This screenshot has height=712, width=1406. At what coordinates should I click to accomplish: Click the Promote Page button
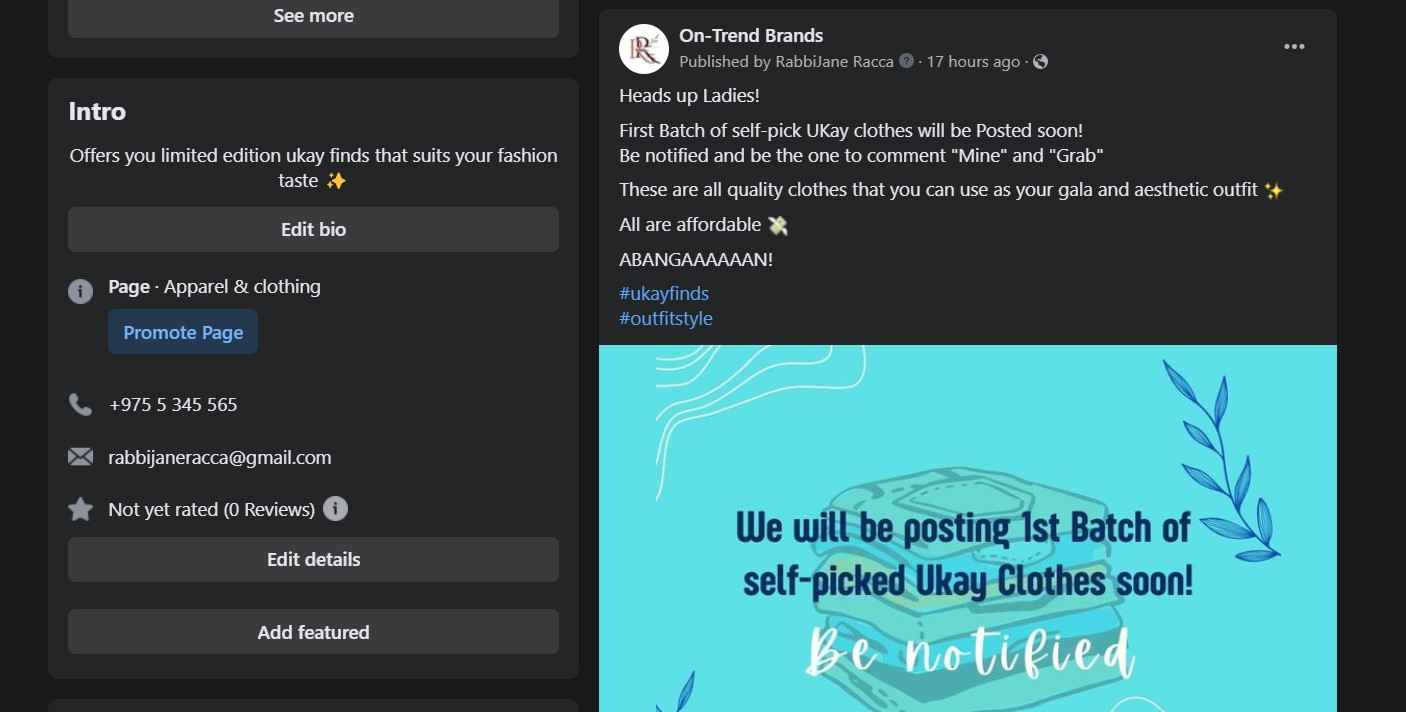[x=183, y=332]
